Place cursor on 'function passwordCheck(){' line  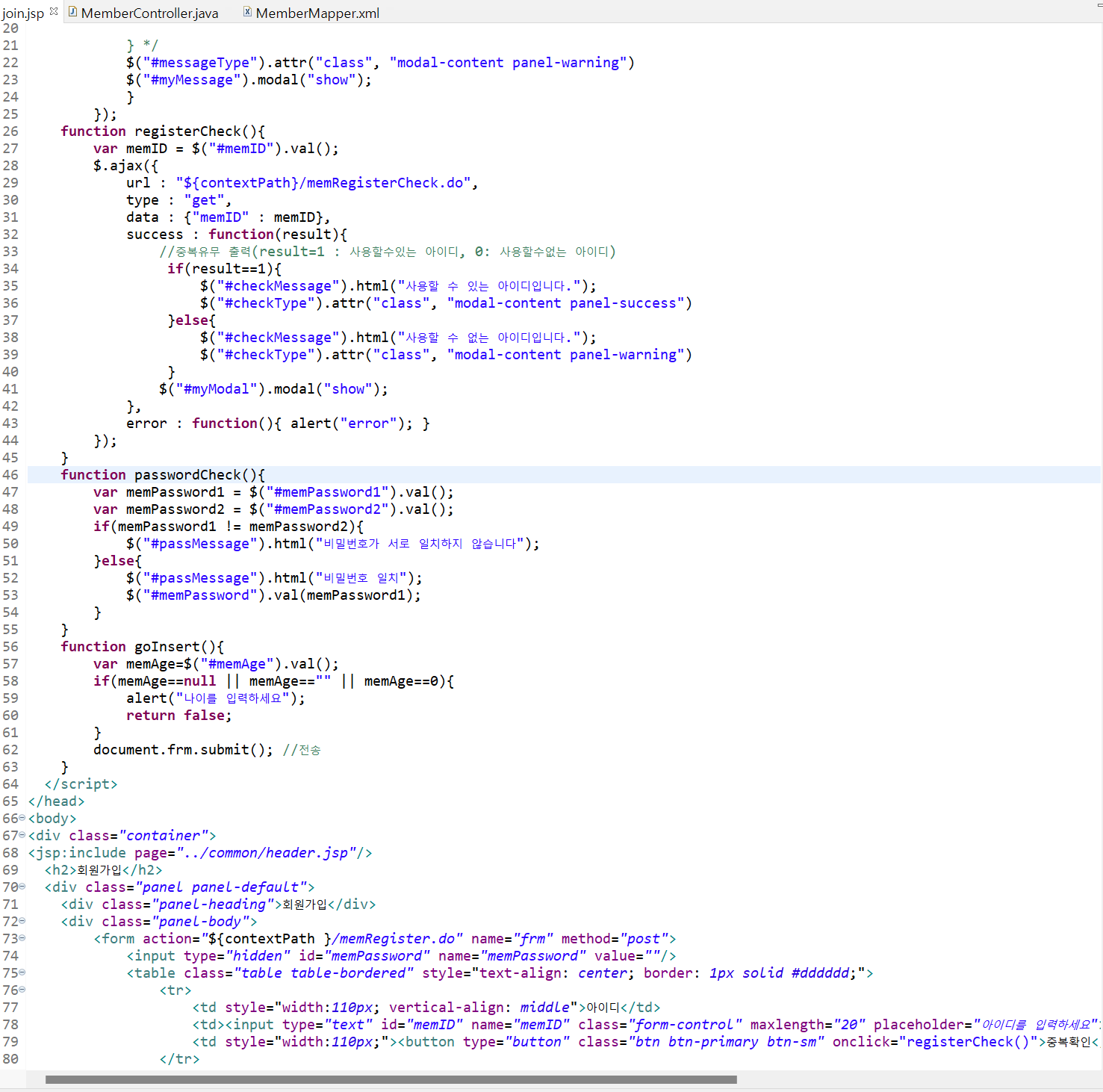[x=163, y=475]
